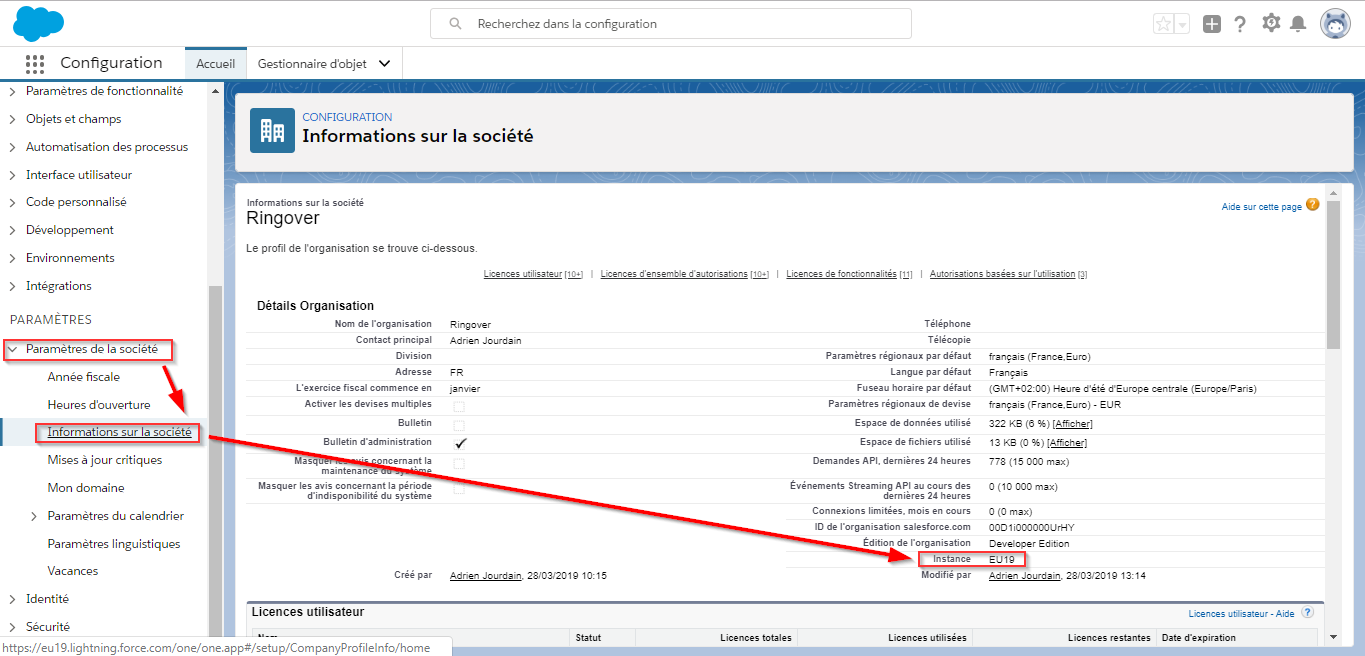Click Afficher link for file space used
Screen dimensions: 1365x656
1067,443
